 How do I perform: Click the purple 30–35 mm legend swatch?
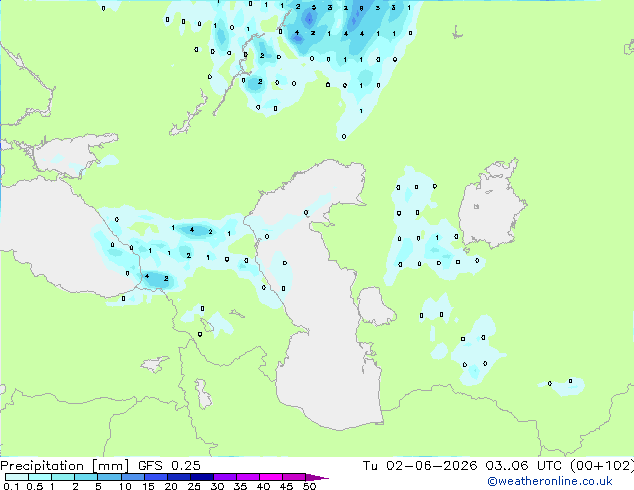click(x=225, y=477)
